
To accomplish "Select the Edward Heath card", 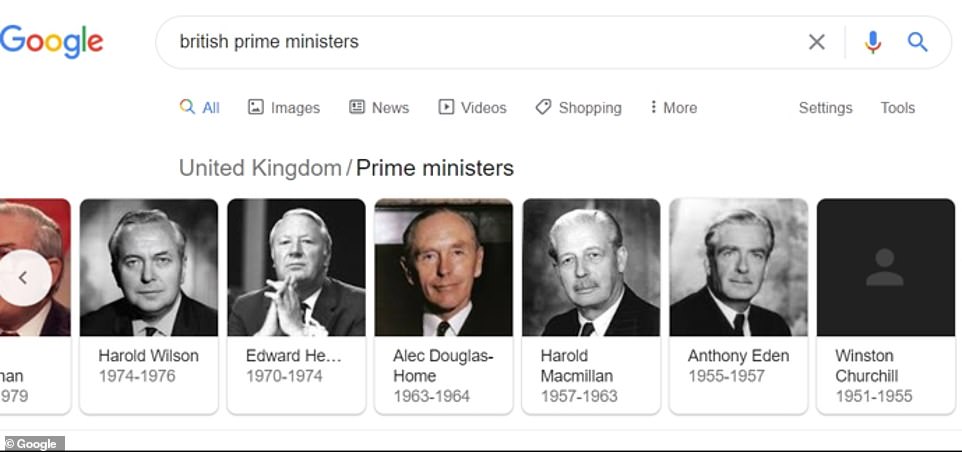I will click(x=296, y=305).
